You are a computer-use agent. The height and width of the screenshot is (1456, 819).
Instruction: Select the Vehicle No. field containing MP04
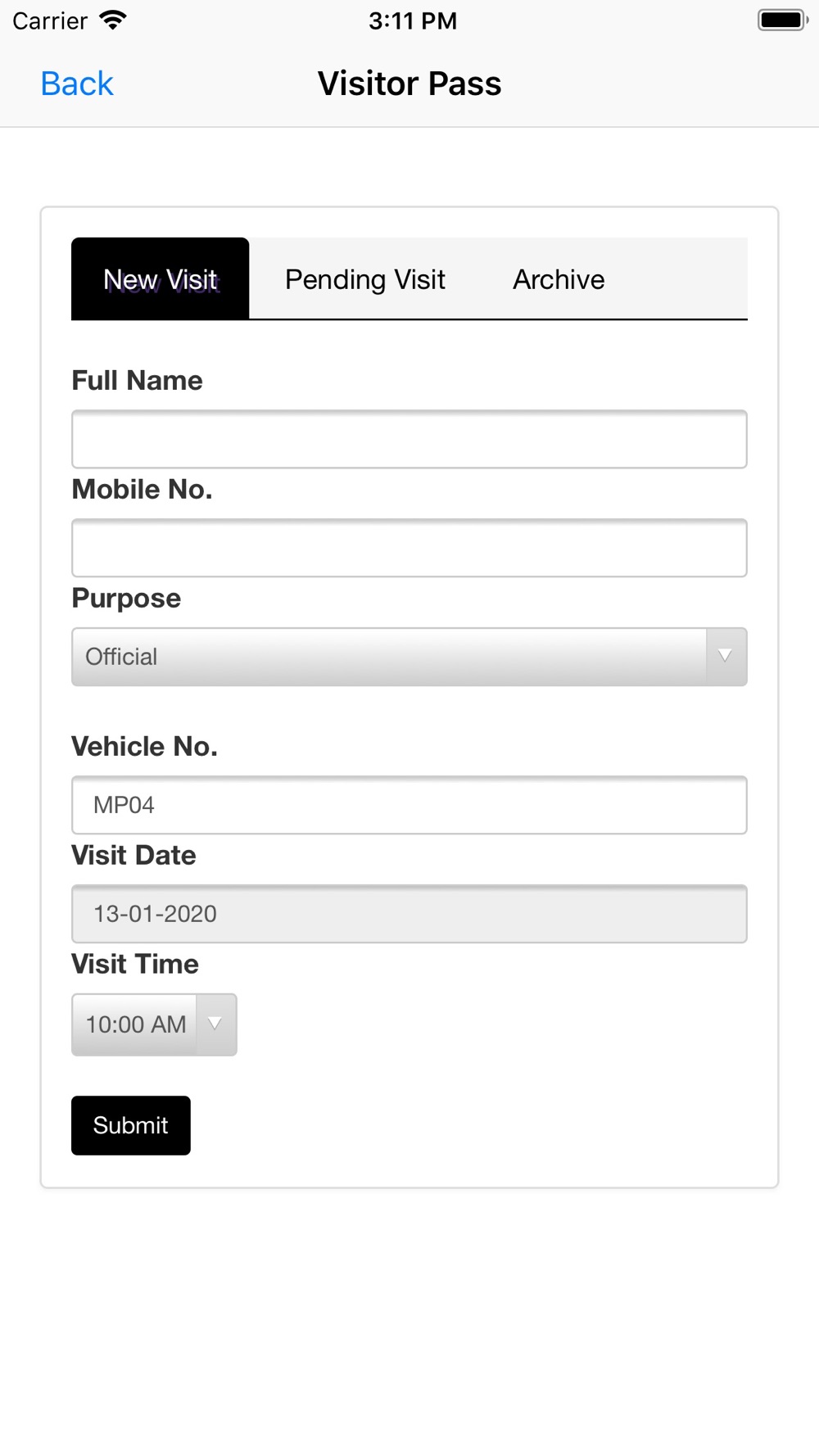tap(409, 805)
